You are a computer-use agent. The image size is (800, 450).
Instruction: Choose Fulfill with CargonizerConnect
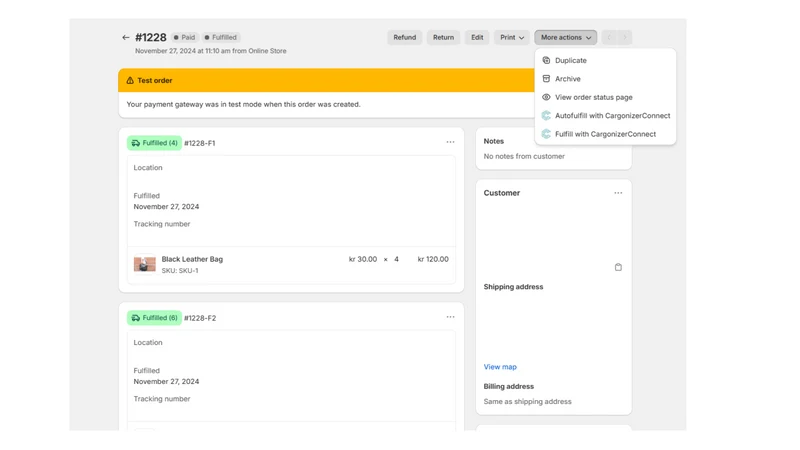click(606, 134)
